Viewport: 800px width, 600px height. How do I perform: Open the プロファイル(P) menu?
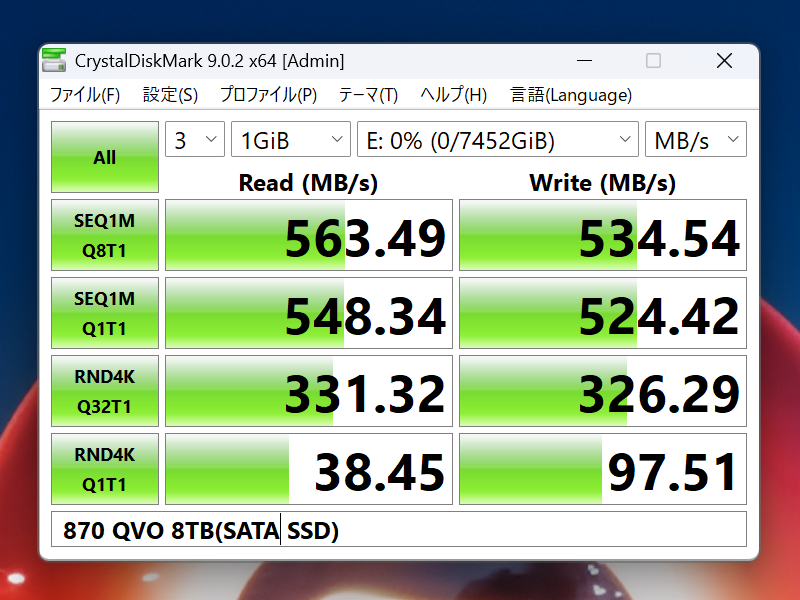pos(268,95)
